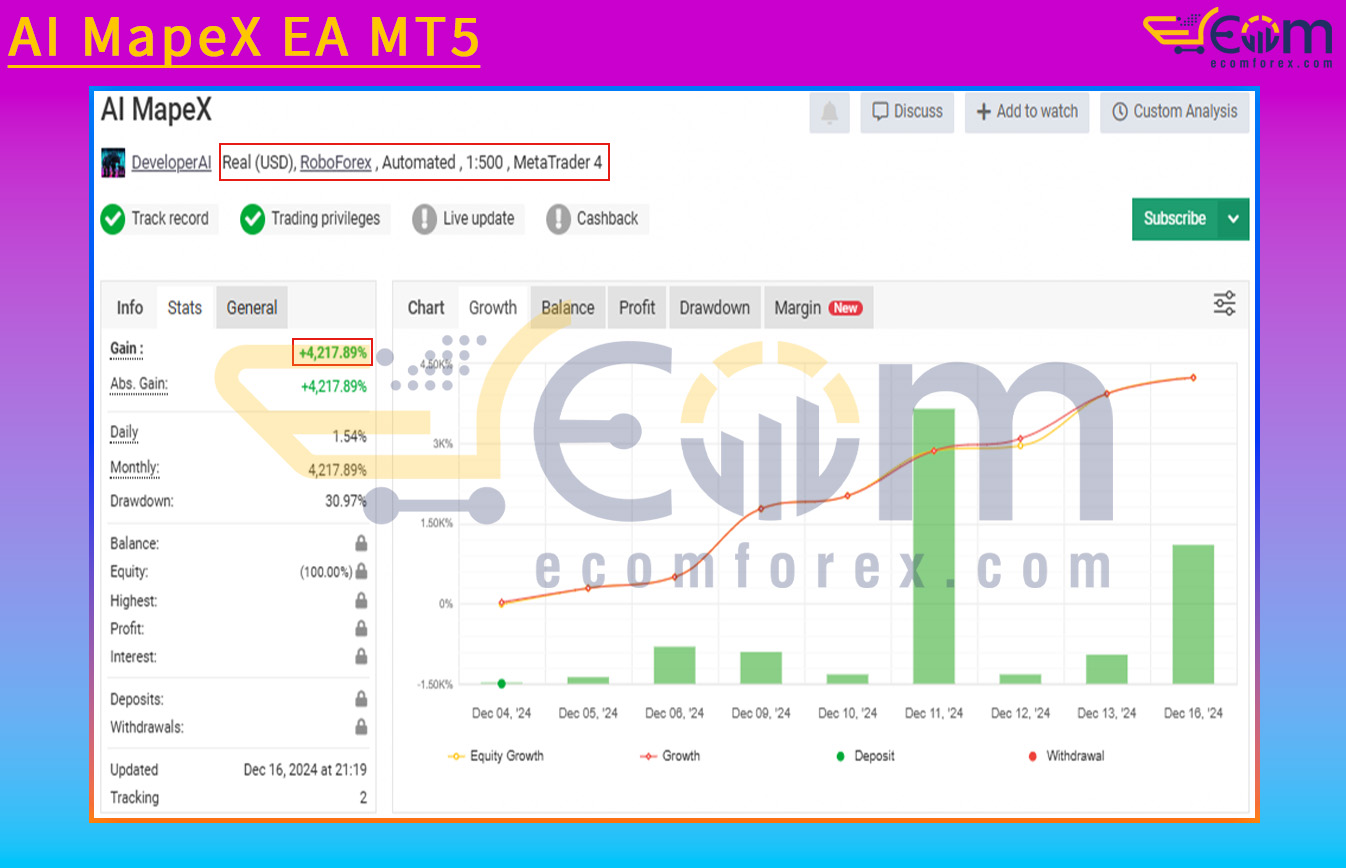Click the tall Dec 11 '24 bar
This screenshot has width=1346, height=868.
934,546
